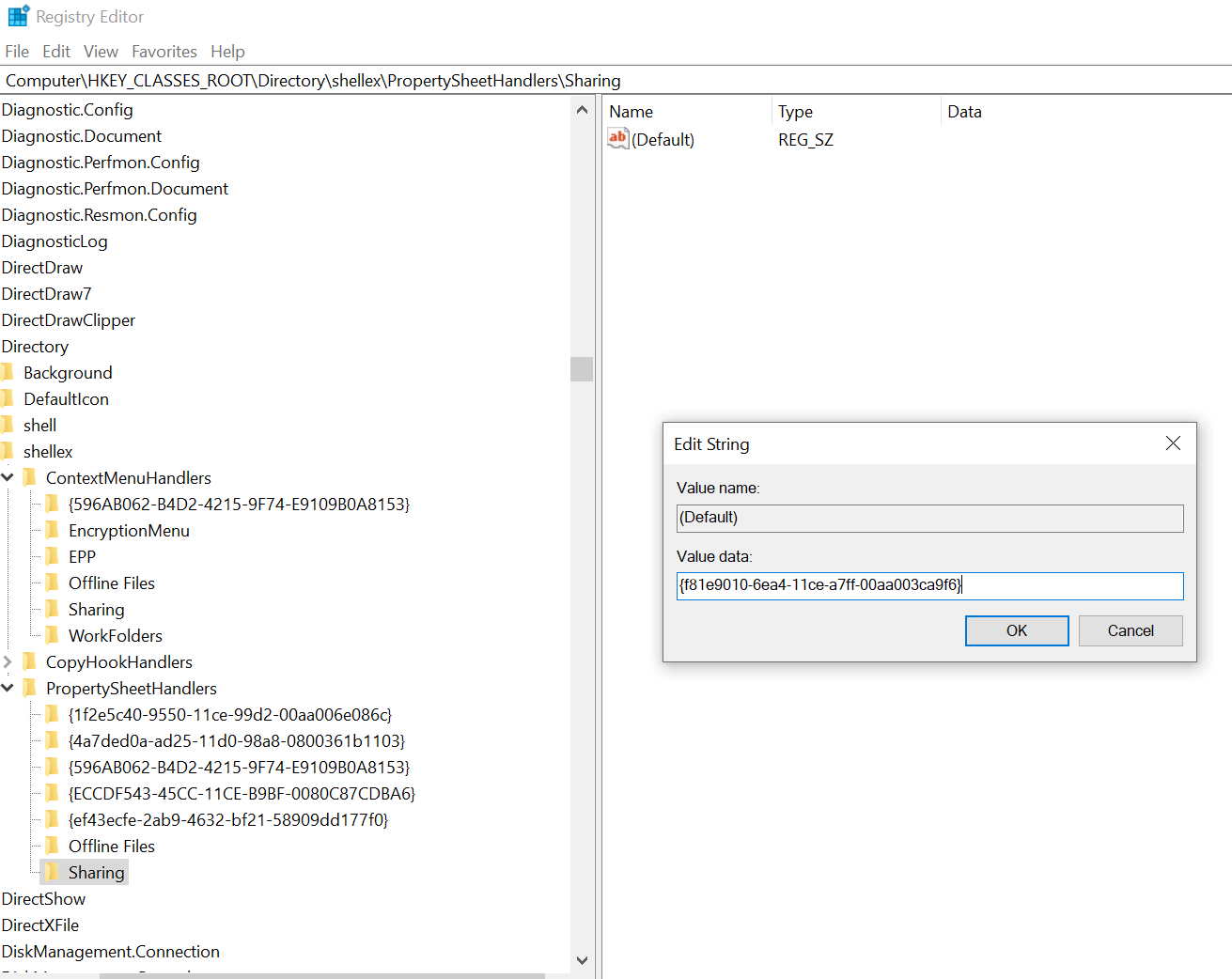Click the CopyHookHandlers folder icon
This screenshot has width=1232, height=979.
pos(30,661)
